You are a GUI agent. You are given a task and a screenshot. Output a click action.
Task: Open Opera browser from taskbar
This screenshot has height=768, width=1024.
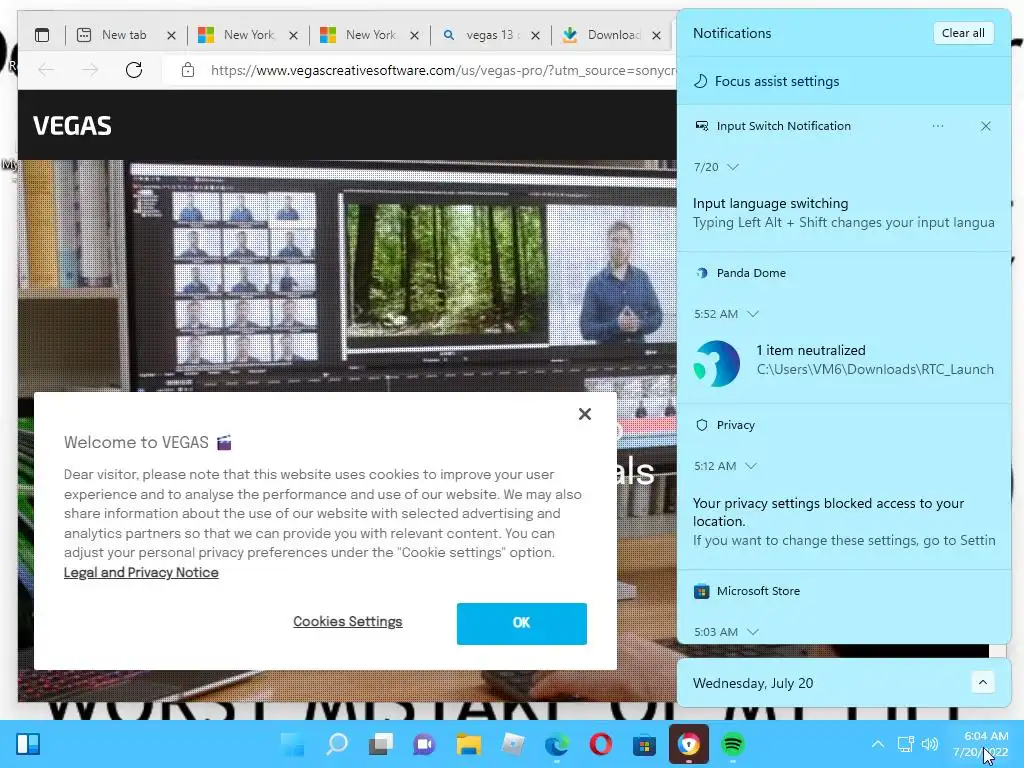tap(600, 744)
